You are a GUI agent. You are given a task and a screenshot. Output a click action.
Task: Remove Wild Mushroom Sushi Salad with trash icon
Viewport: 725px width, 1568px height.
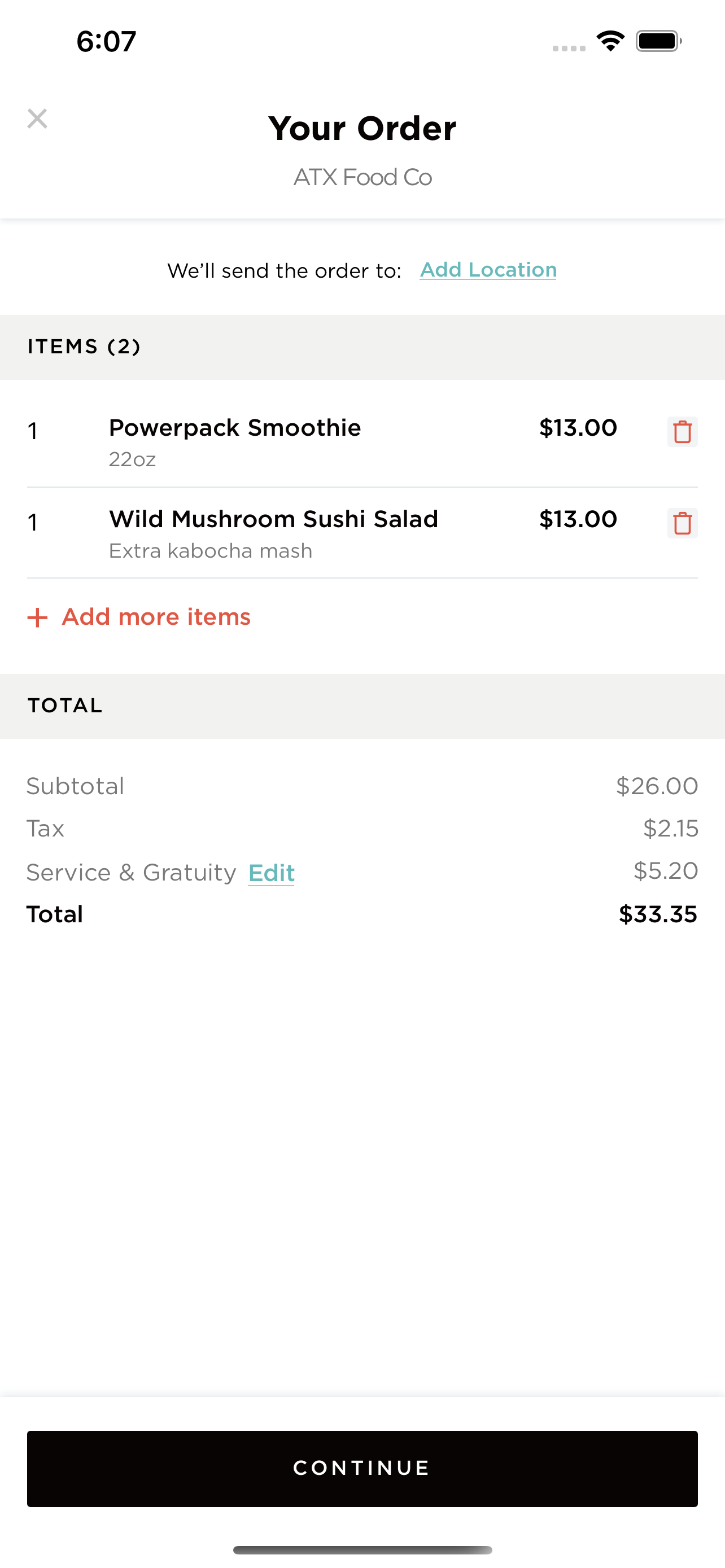tap(682, 523)
